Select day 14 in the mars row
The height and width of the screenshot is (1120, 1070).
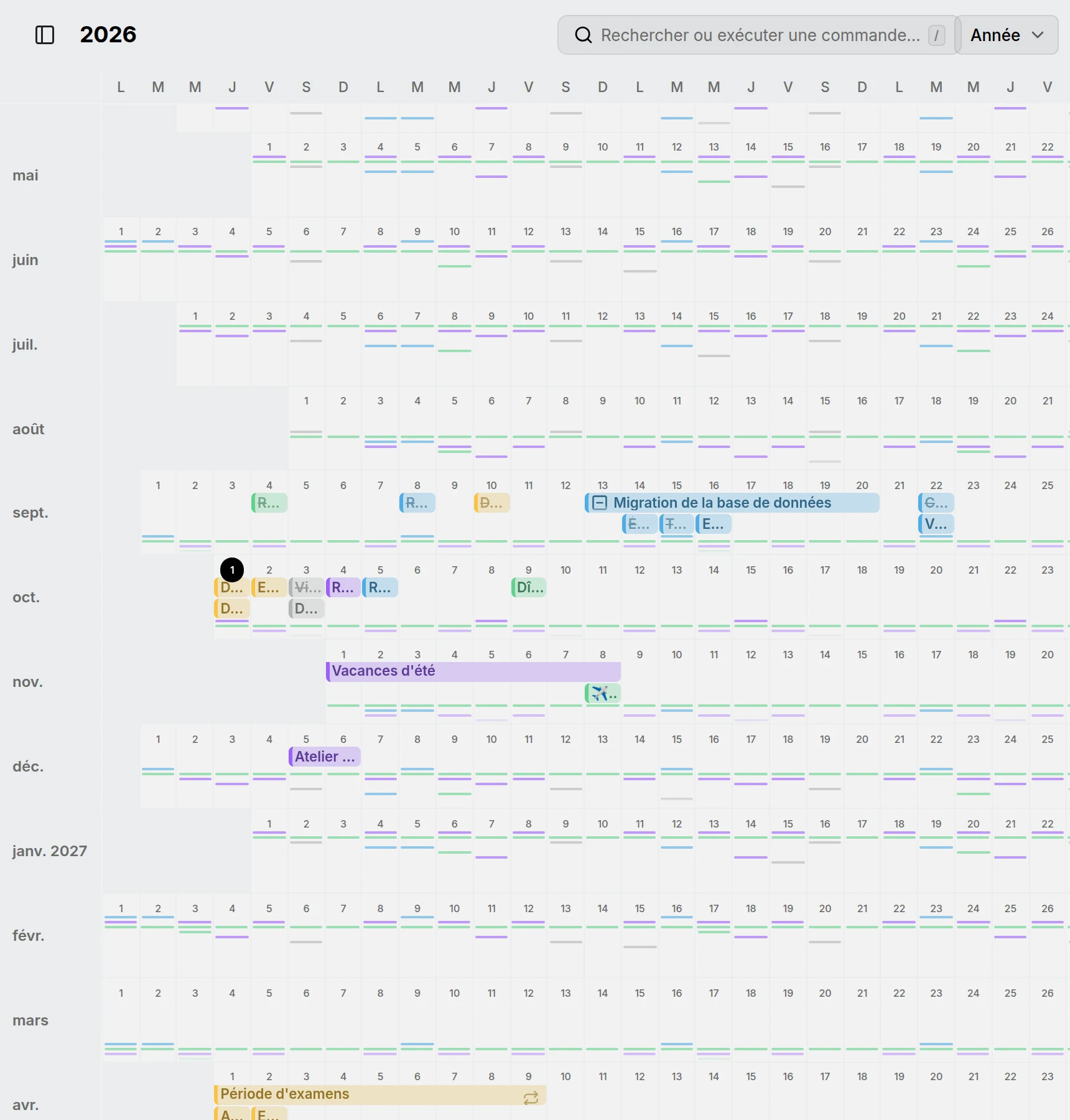point(603,993)
